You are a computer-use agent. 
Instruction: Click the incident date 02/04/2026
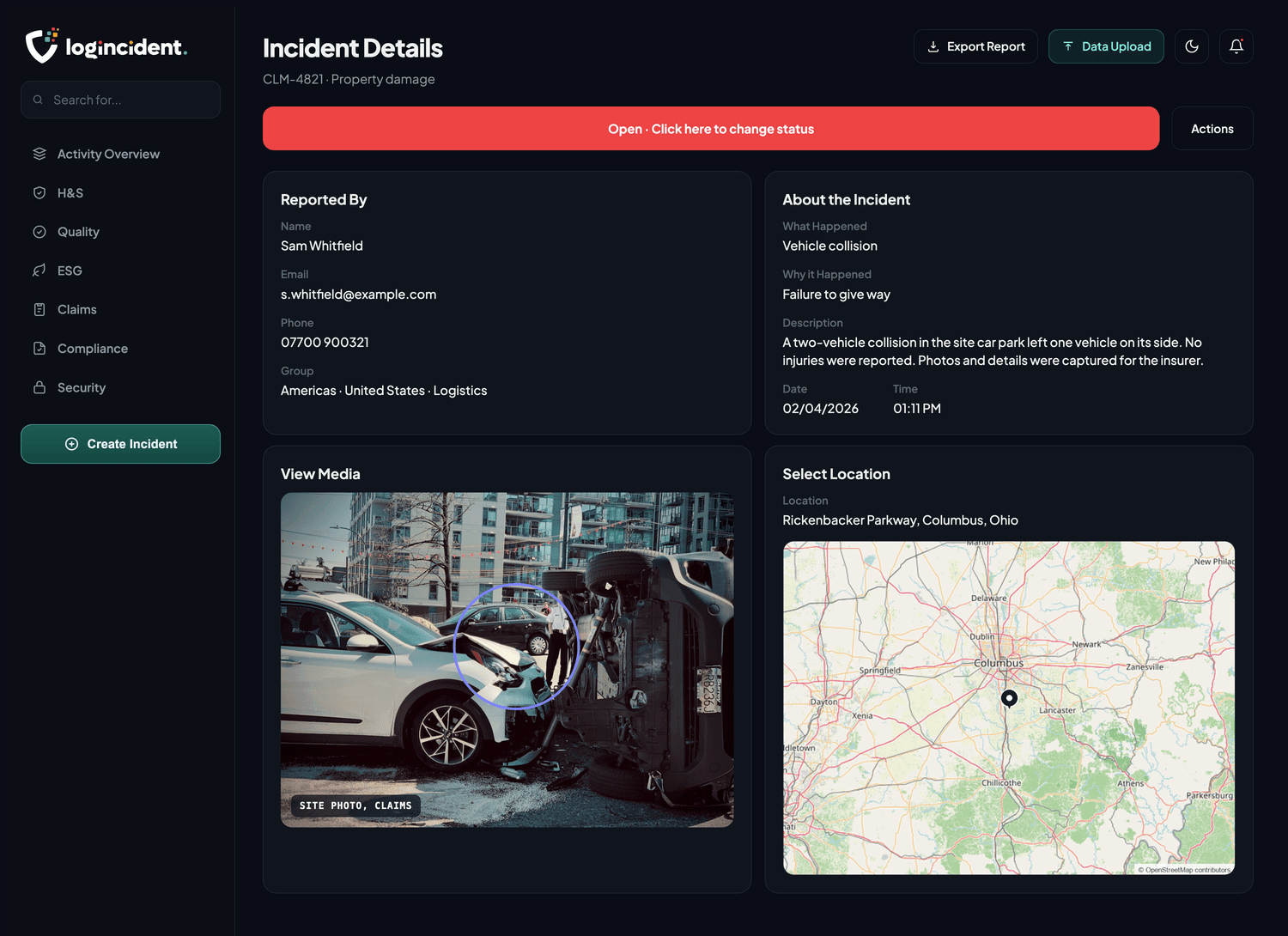(821, 409)
